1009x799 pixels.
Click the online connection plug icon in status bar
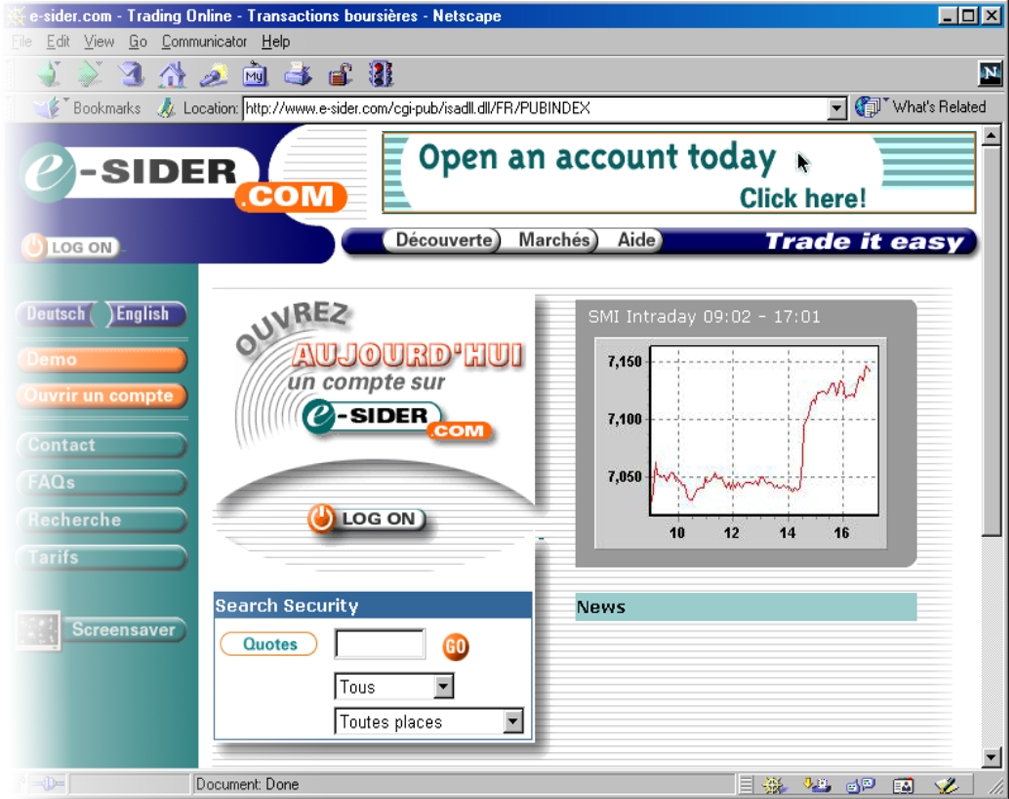point(50,784)
